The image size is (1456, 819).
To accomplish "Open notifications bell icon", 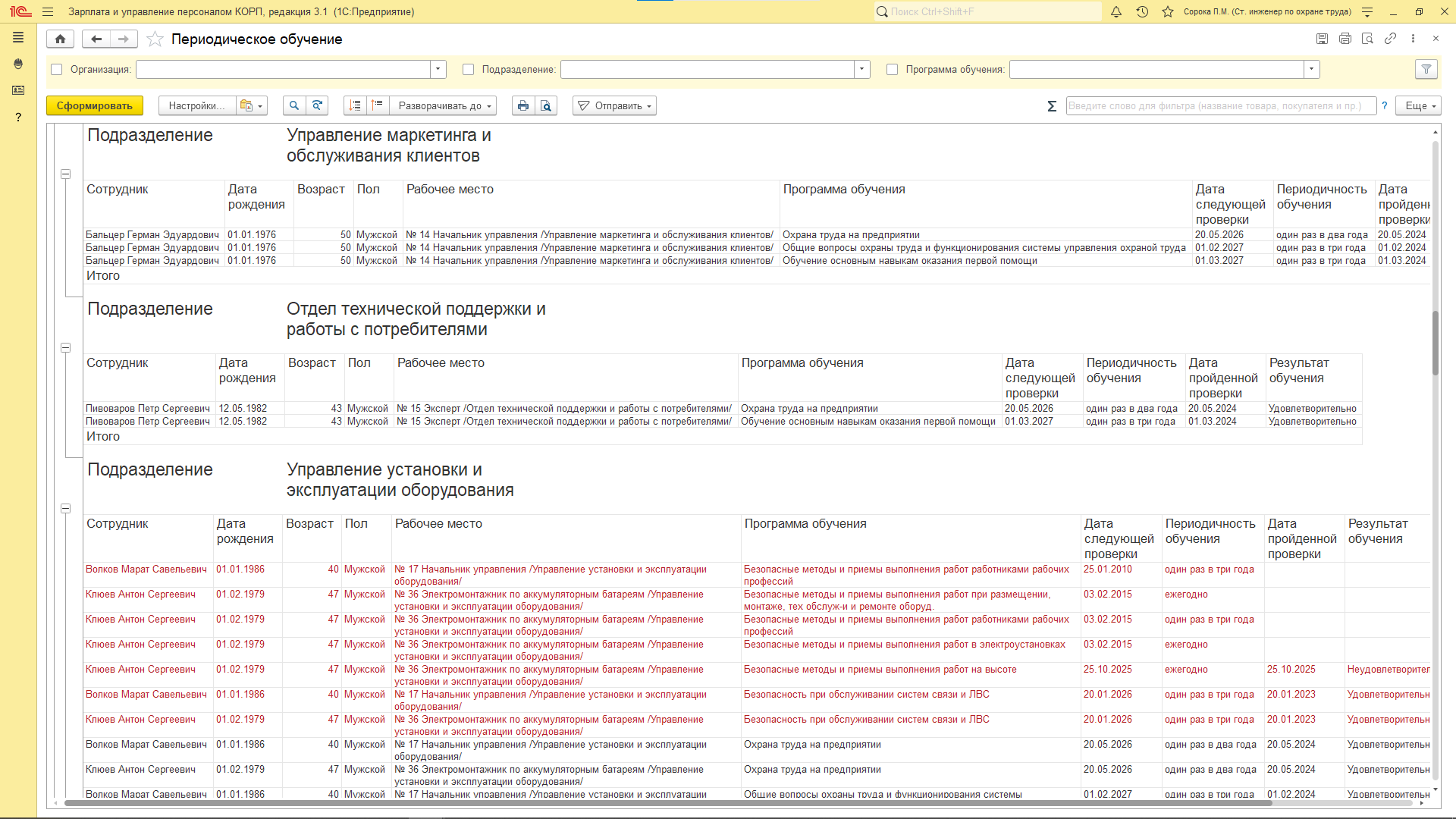I will pyautogui.click(x=1116, y=12).
